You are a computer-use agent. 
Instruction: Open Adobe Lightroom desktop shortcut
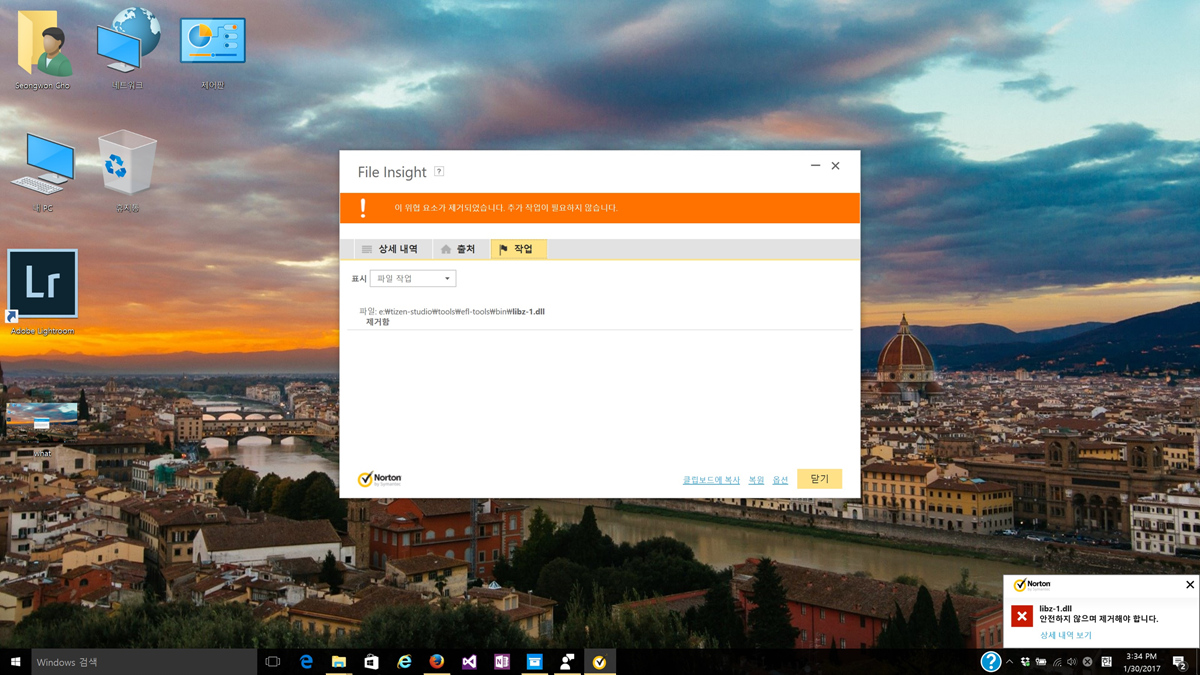pos(42,285)
